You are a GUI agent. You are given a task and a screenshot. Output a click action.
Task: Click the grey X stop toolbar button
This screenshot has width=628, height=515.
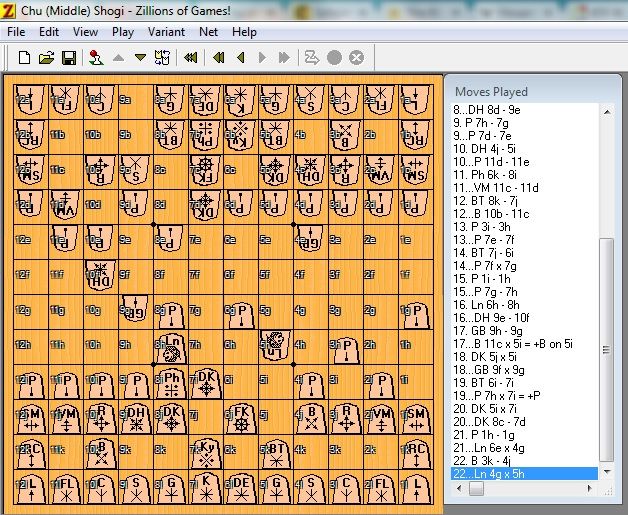[x=356, y=58]
